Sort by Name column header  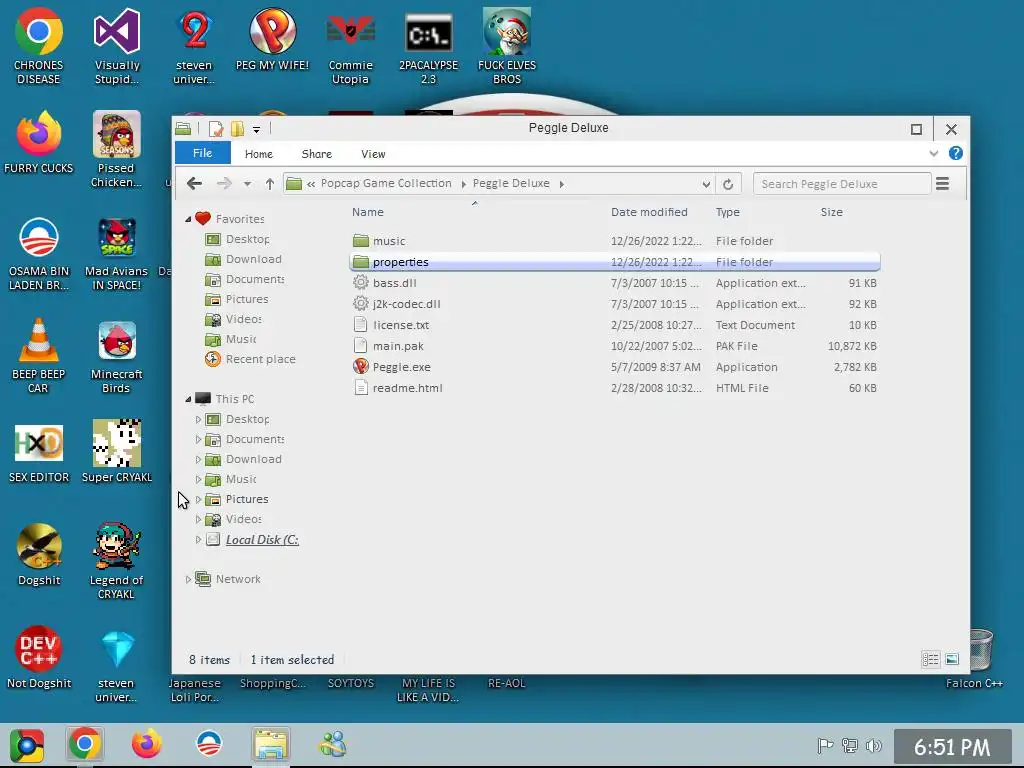click(x=368, y=212)
